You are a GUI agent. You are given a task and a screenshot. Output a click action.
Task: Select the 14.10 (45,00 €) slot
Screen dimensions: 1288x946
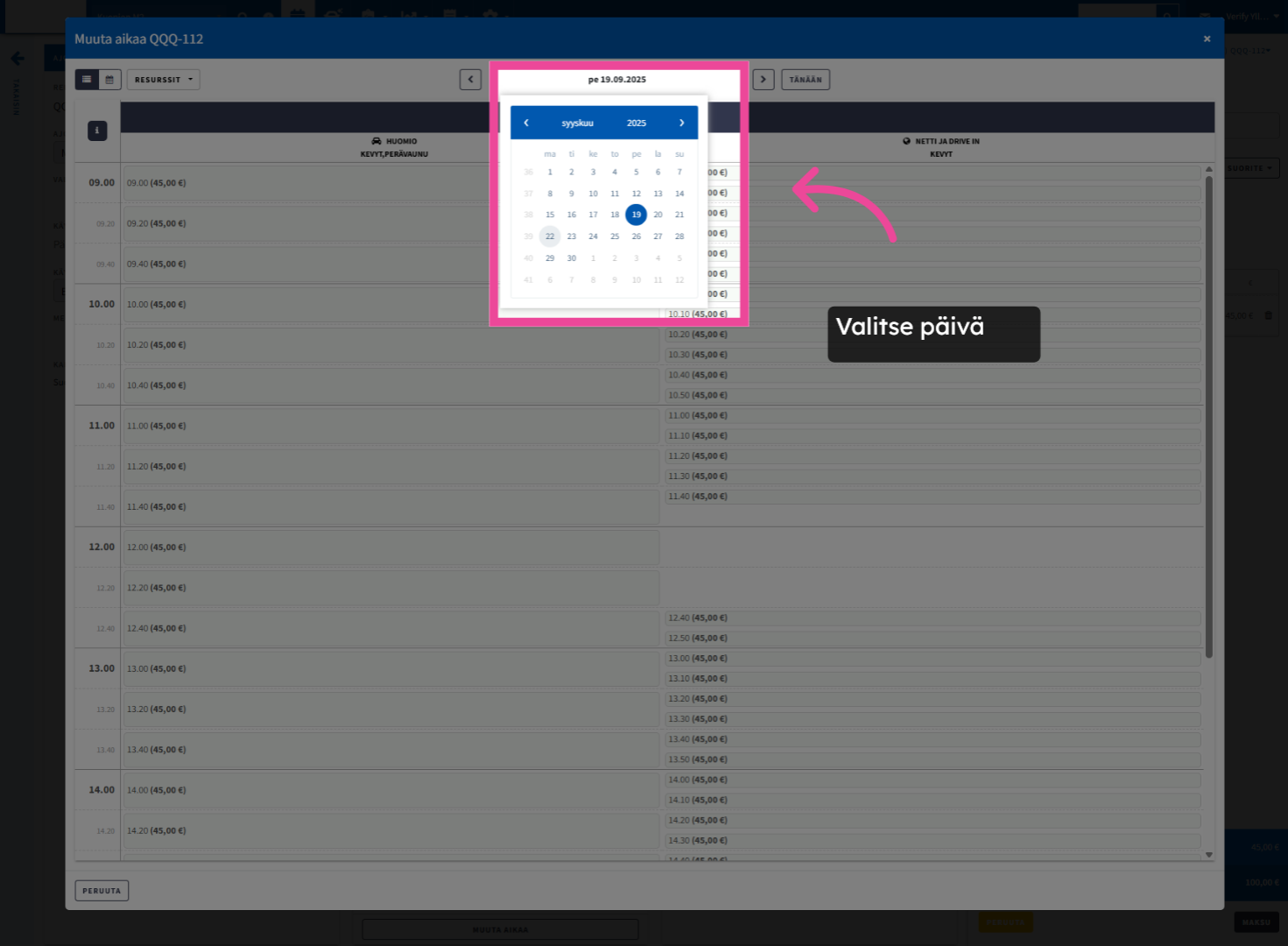click(x=933, y=800)
